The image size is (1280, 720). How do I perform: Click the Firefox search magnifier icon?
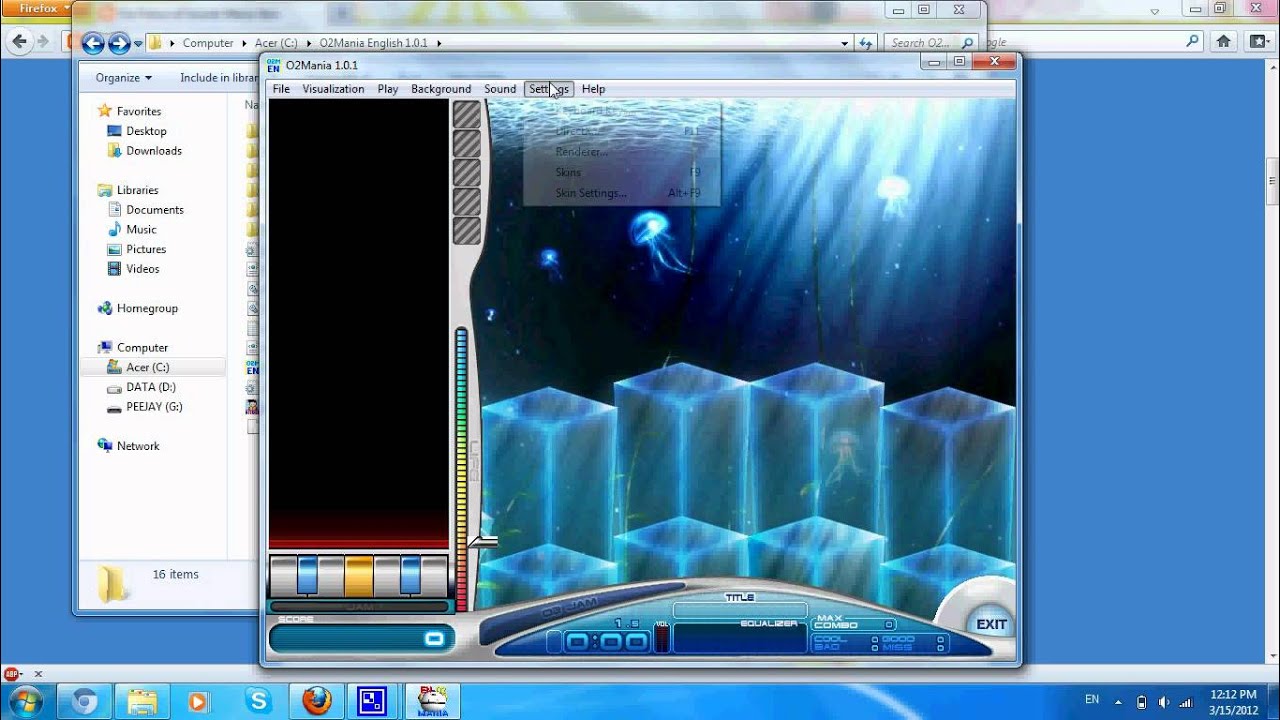(x=1192, y=42)
